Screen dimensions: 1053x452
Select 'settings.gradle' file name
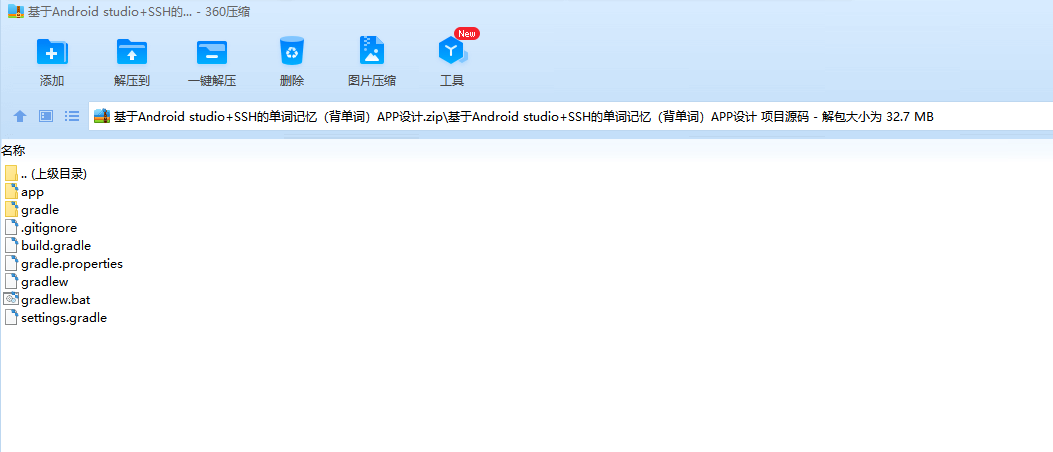[x=64, y=318]
